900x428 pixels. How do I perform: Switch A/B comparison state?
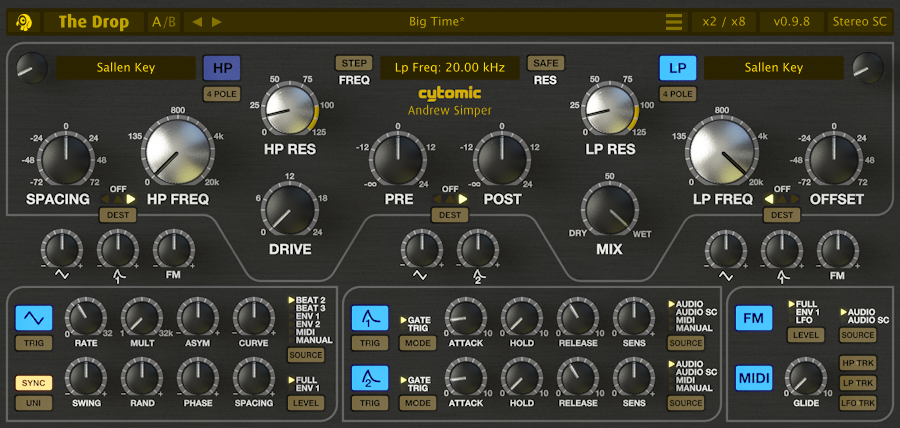[164, 22]
